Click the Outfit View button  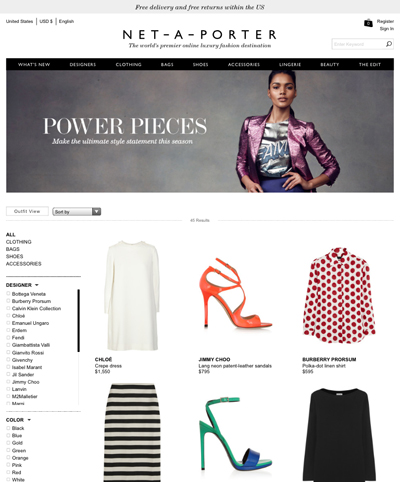click(27, 211)
